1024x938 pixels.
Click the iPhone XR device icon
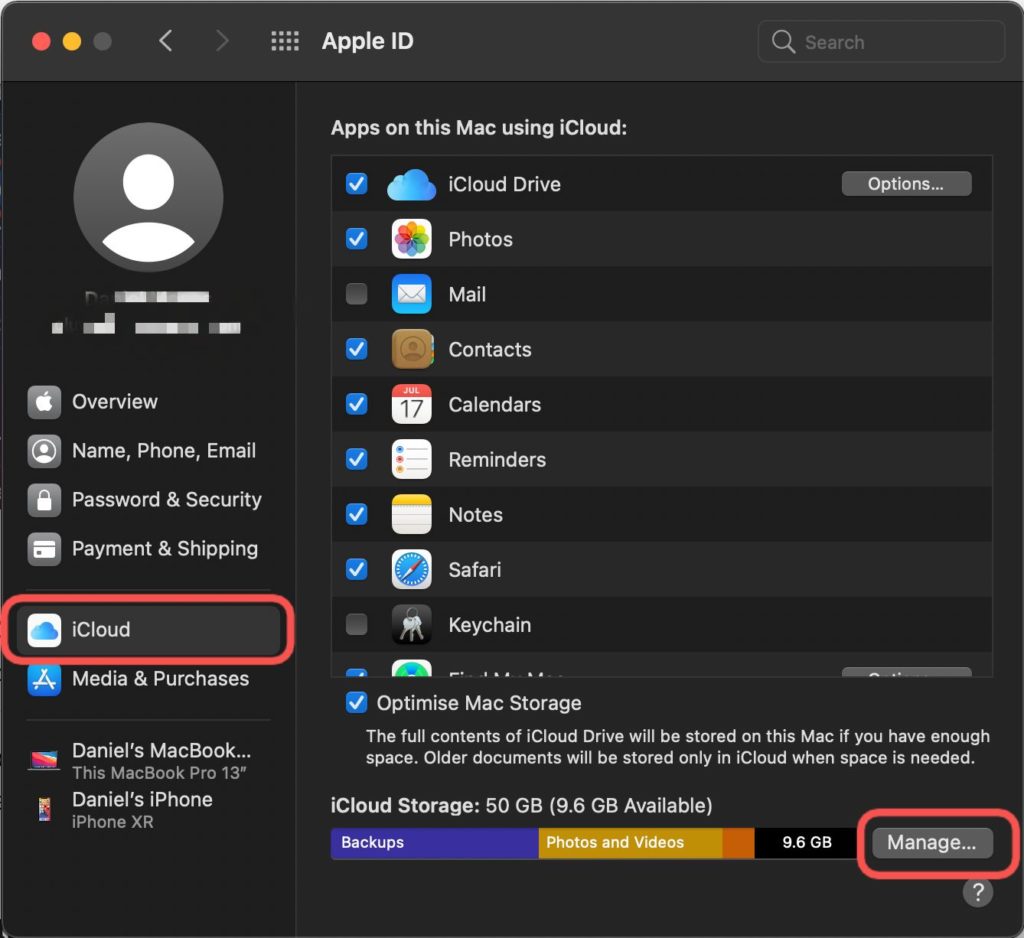pyautogui.click(x=44, y=809)
